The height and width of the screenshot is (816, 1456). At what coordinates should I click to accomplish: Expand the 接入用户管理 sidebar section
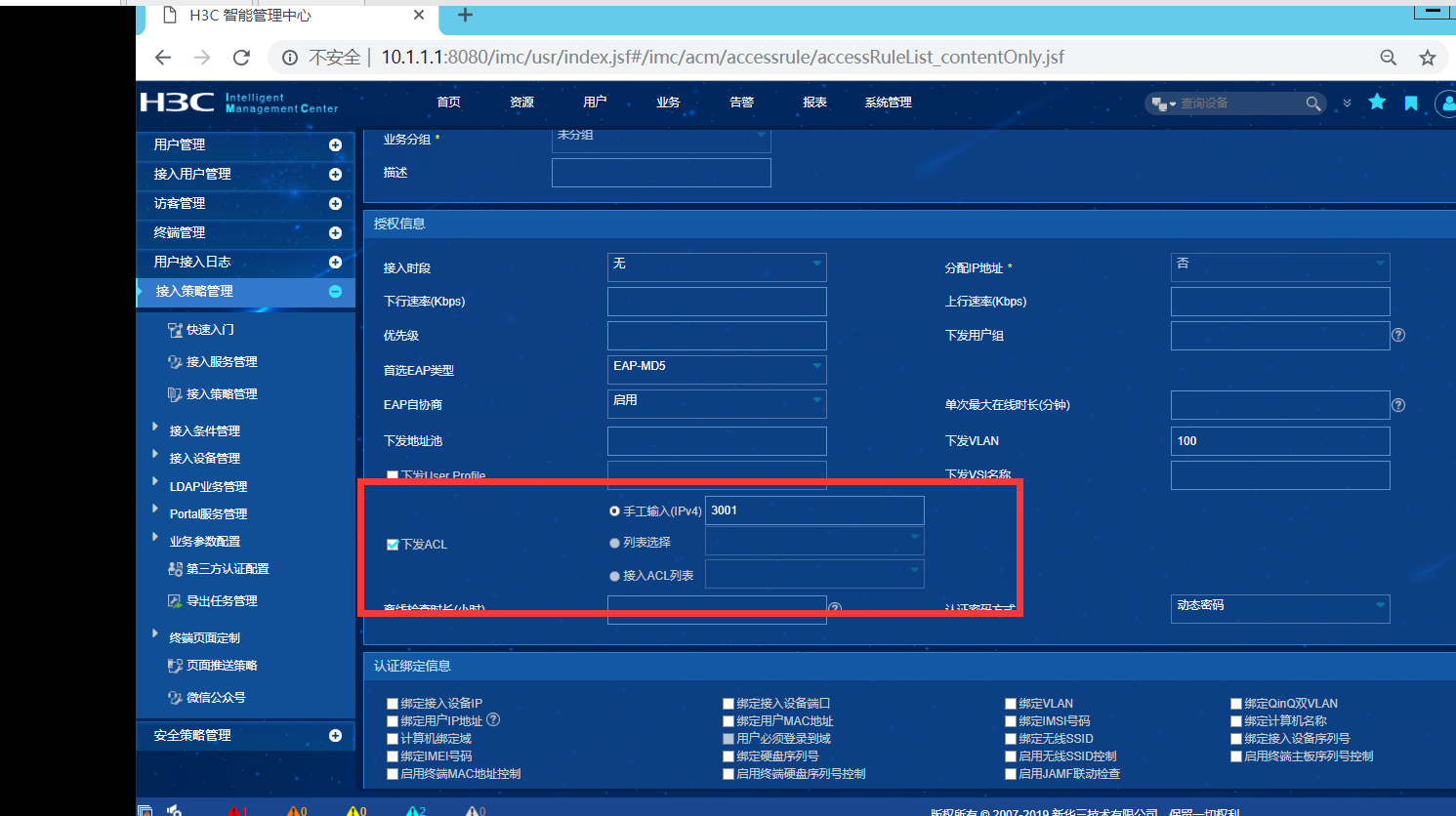pos(335,174)
